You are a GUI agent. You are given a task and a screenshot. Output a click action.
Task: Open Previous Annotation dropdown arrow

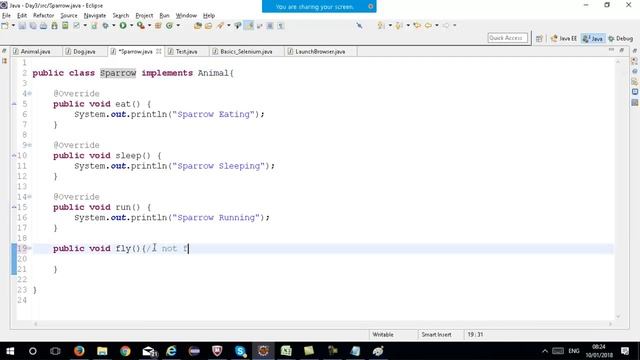click(x=408, y=25)
